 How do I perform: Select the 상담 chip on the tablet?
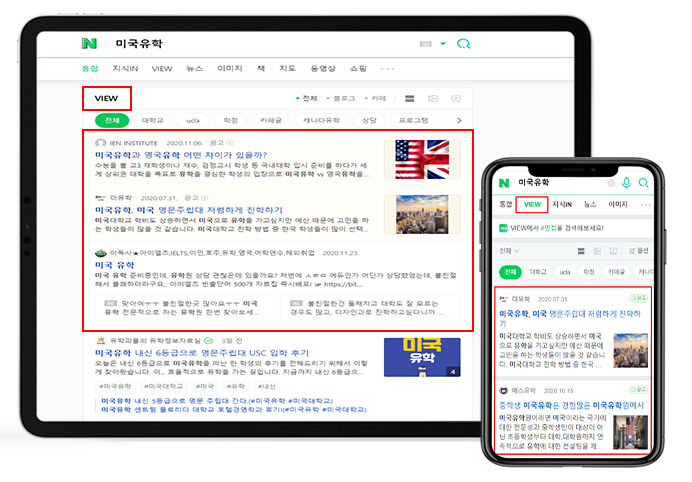(369, 120)
